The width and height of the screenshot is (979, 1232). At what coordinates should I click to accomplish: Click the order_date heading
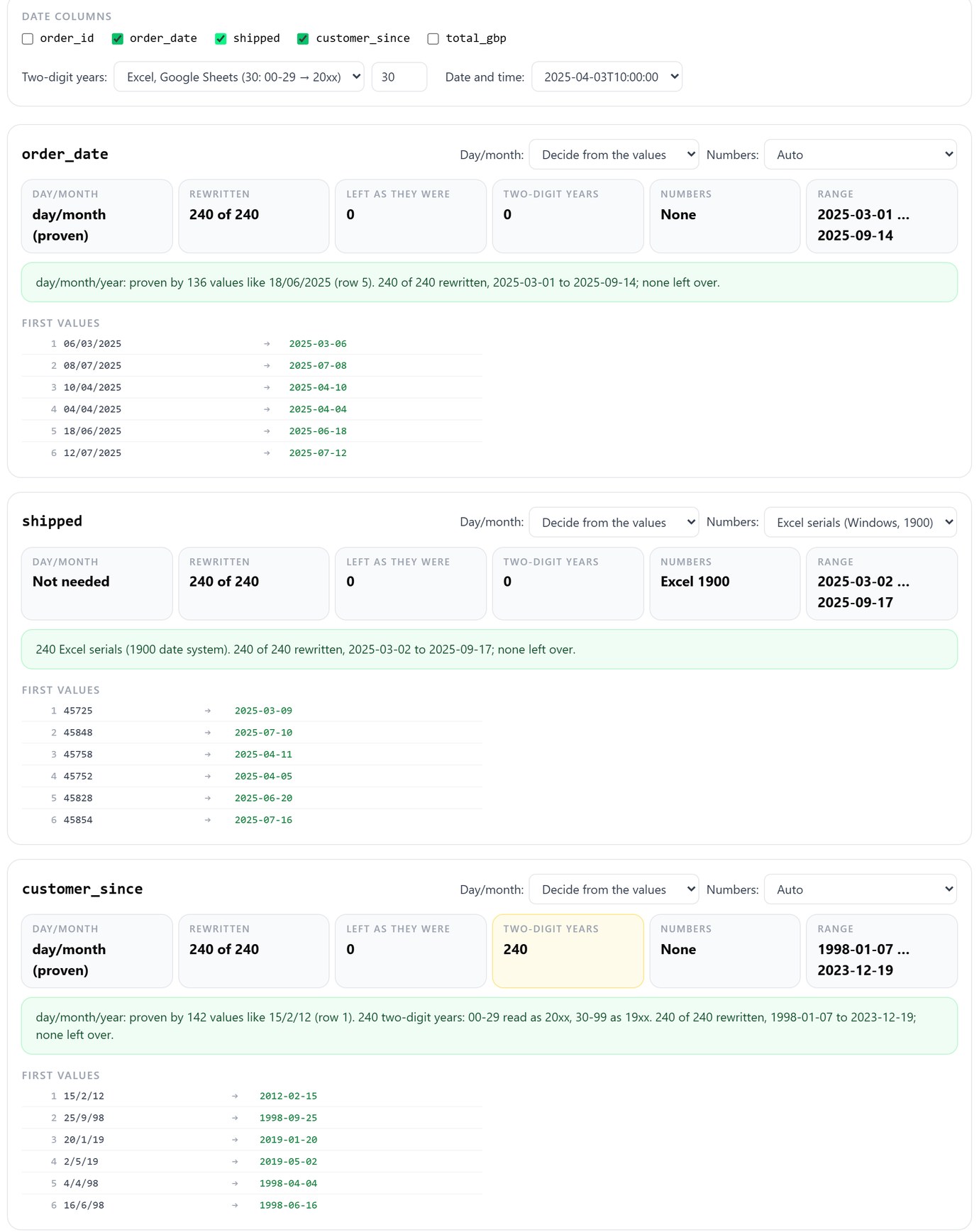(x=65, y=154)
